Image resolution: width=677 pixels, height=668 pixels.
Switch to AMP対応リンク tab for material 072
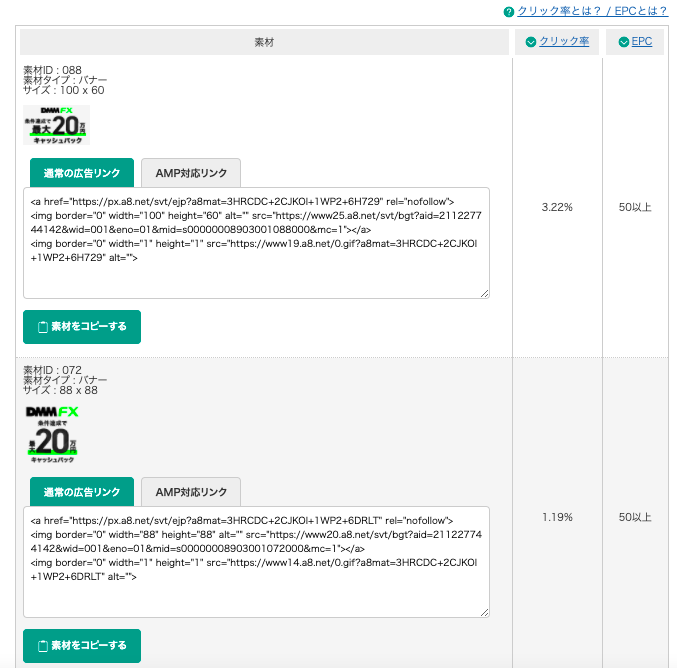(x=191, y=492)
